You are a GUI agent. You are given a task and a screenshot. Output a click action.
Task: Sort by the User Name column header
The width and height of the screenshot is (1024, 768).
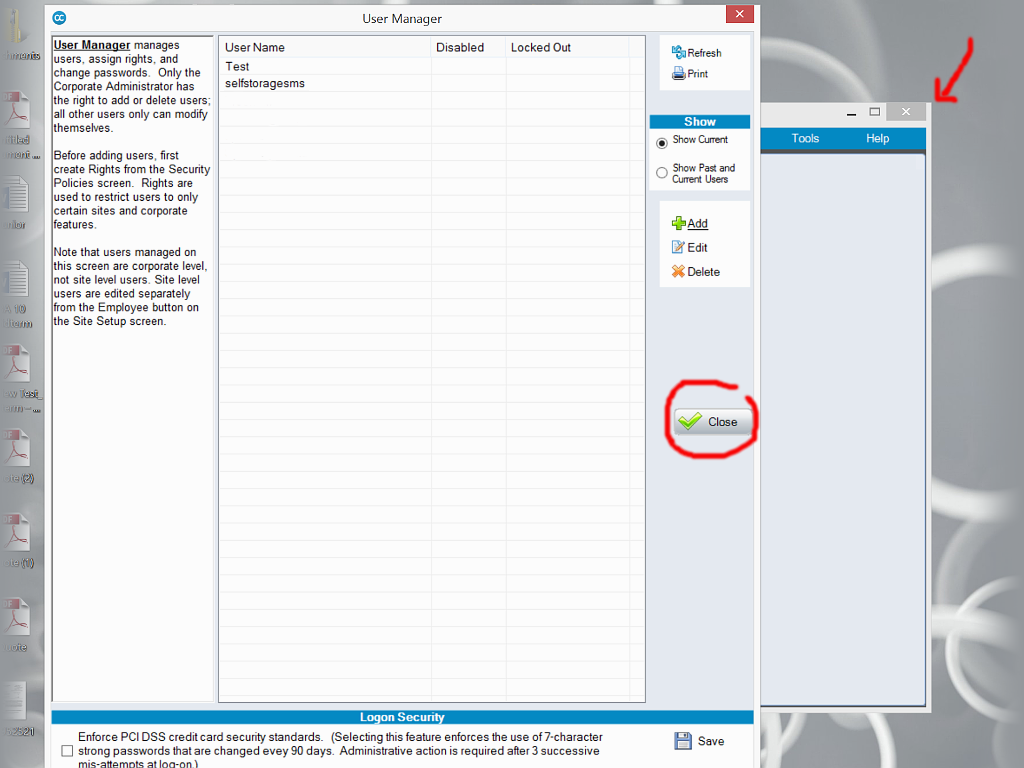[x=255, y=47]
